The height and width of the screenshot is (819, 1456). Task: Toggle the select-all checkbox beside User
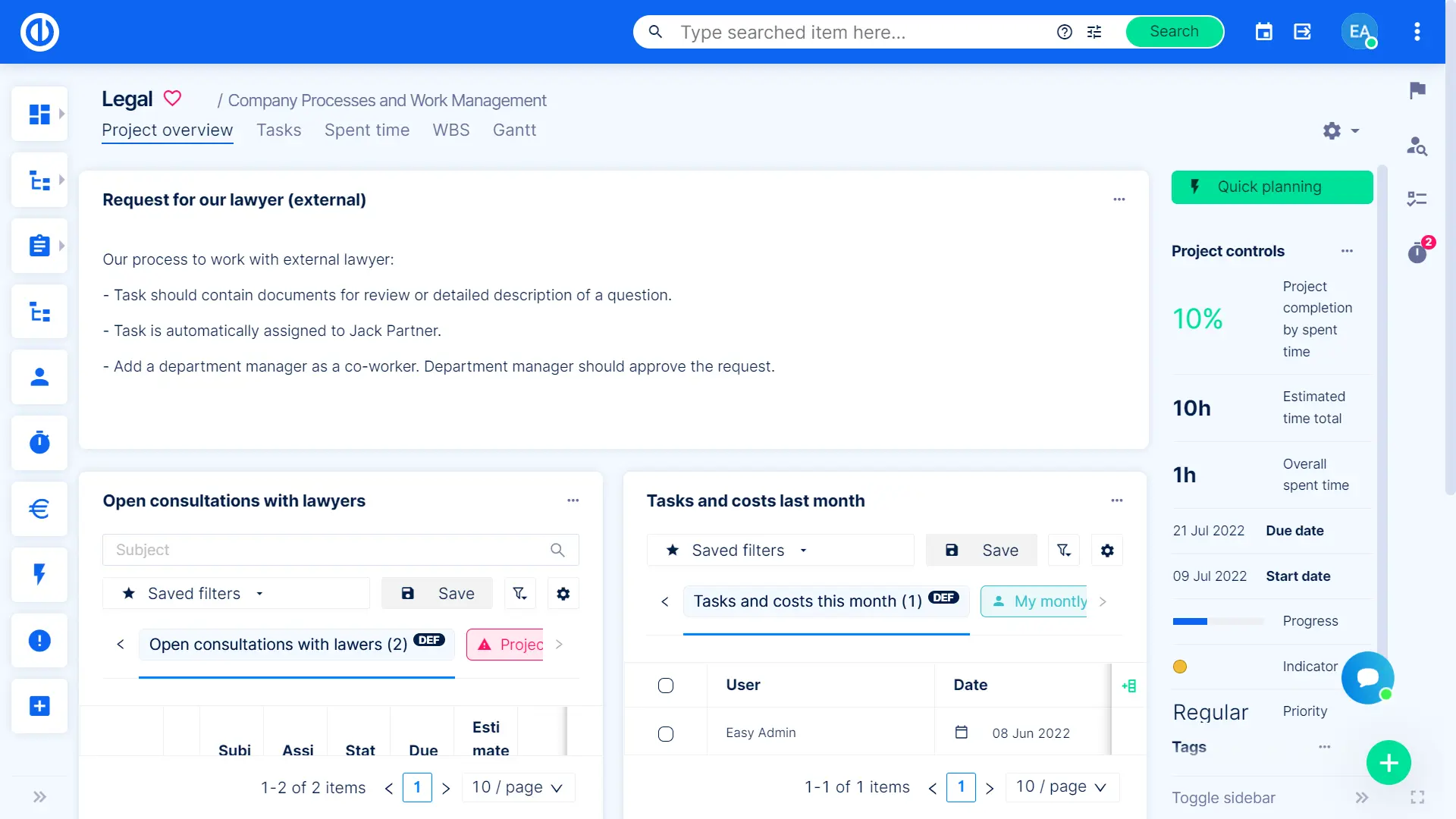[x=666, y=686]
